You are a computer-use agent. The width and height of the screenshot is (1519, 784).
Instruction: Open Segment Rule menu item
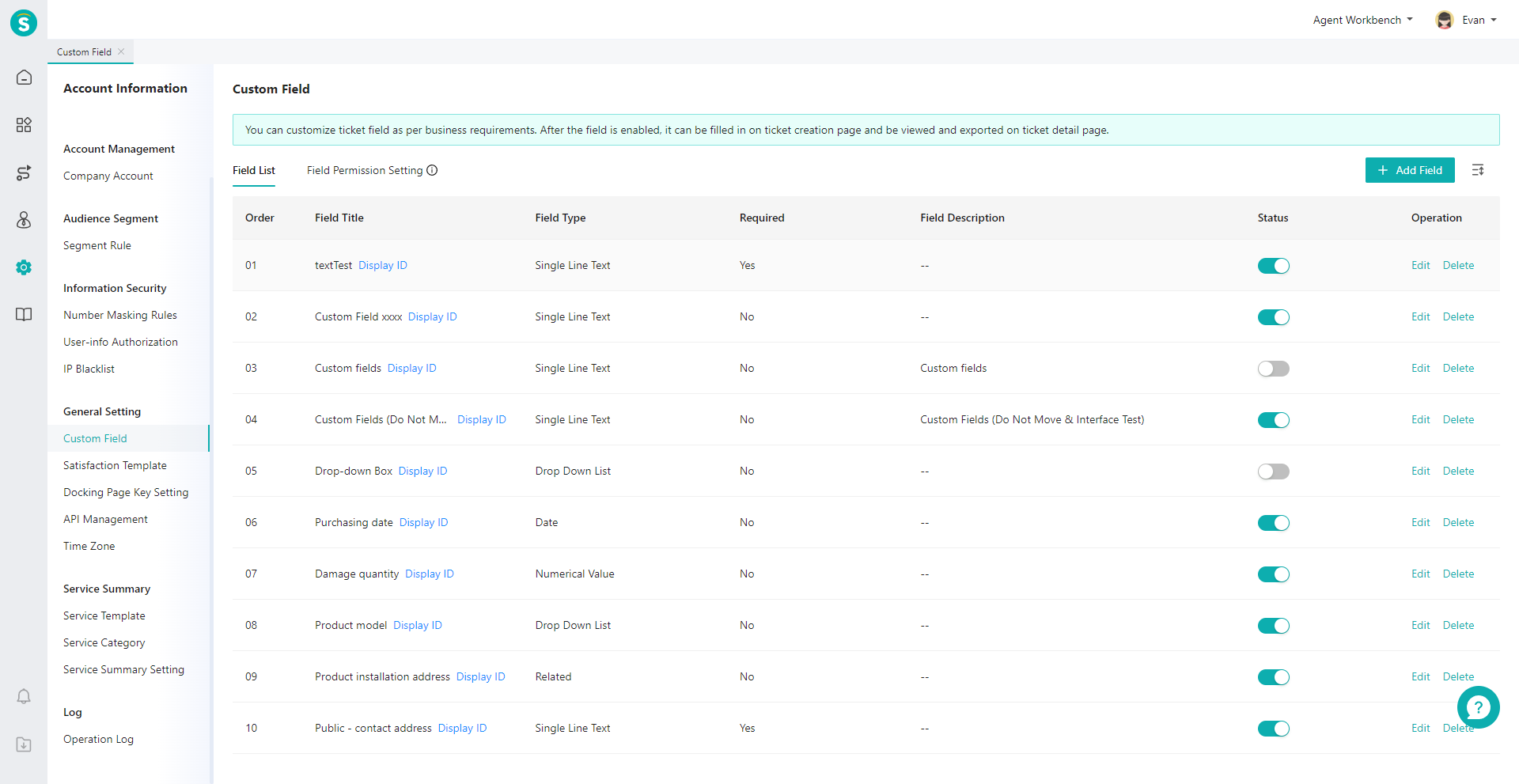click(97, 245)
